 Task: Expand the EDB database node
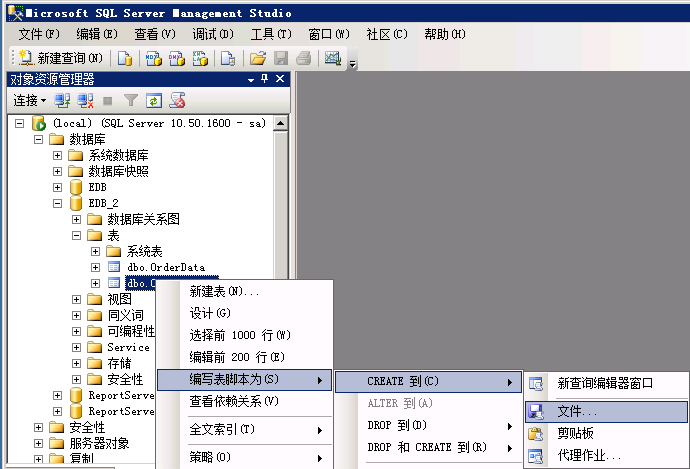click(57, 187)
